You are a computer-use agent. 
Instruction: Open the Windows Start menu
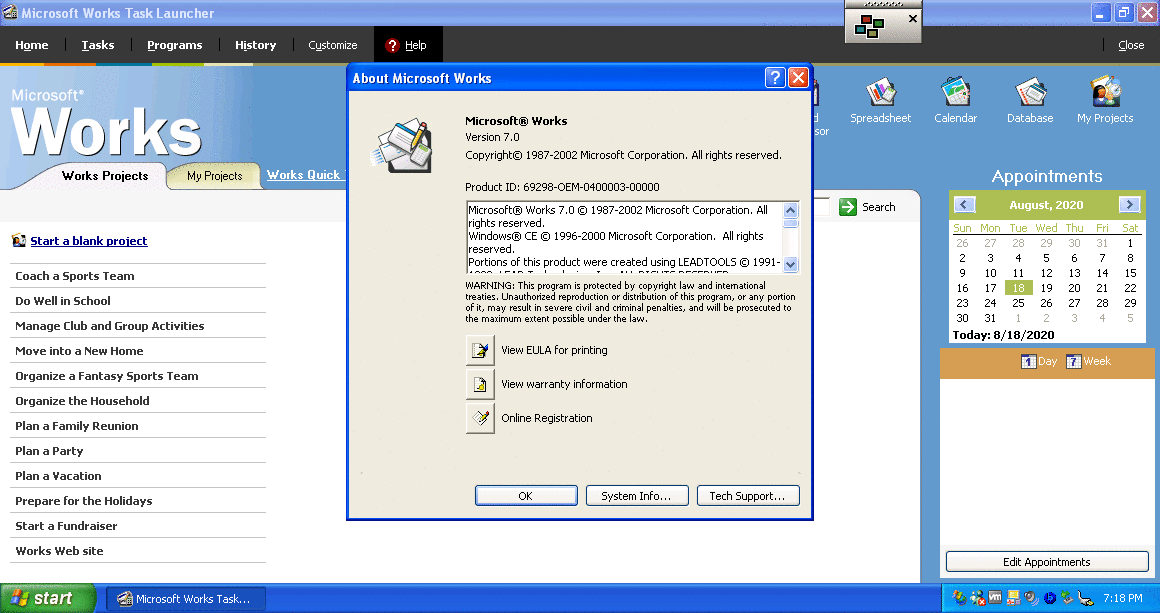[48, 598]
